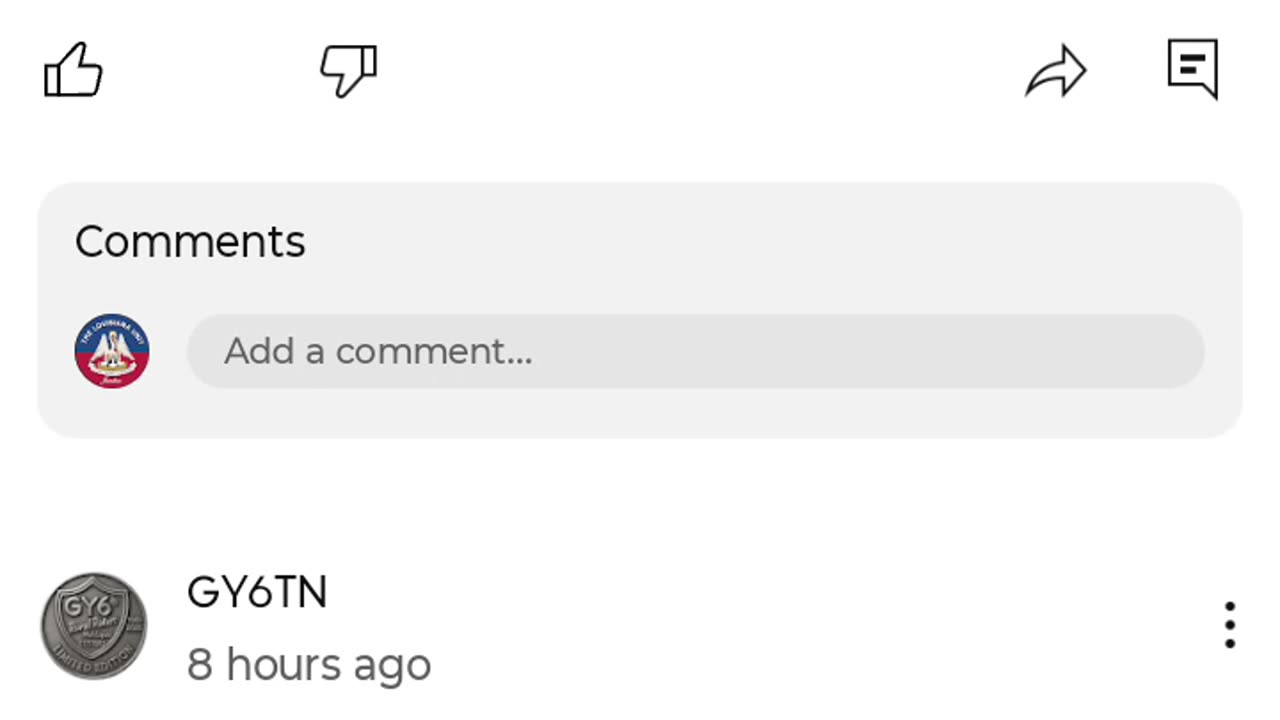Toggle the dislike button on

(x=348, y=70)
